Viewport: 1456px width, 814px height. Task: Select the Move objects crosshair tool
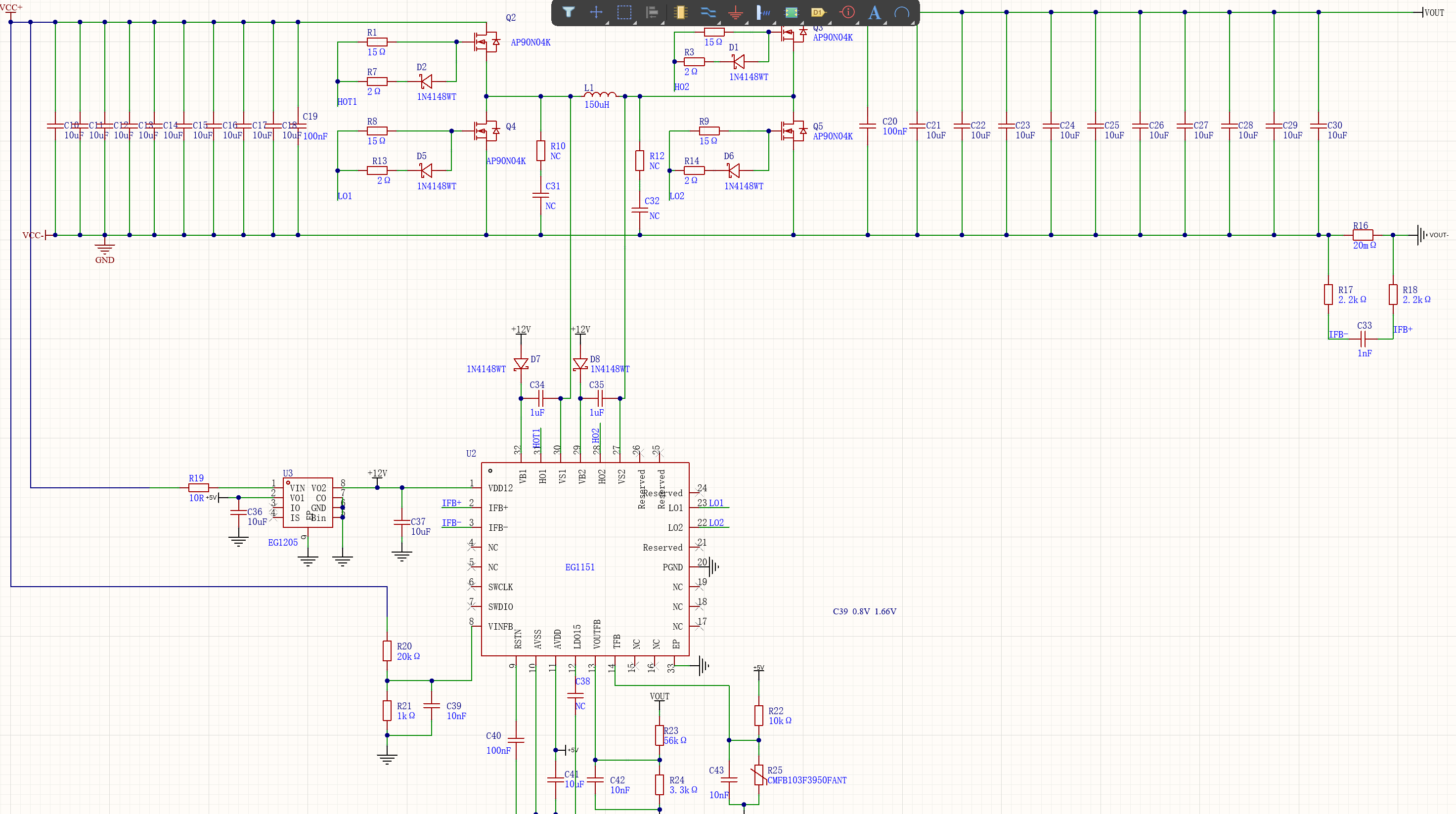point(596,12)
